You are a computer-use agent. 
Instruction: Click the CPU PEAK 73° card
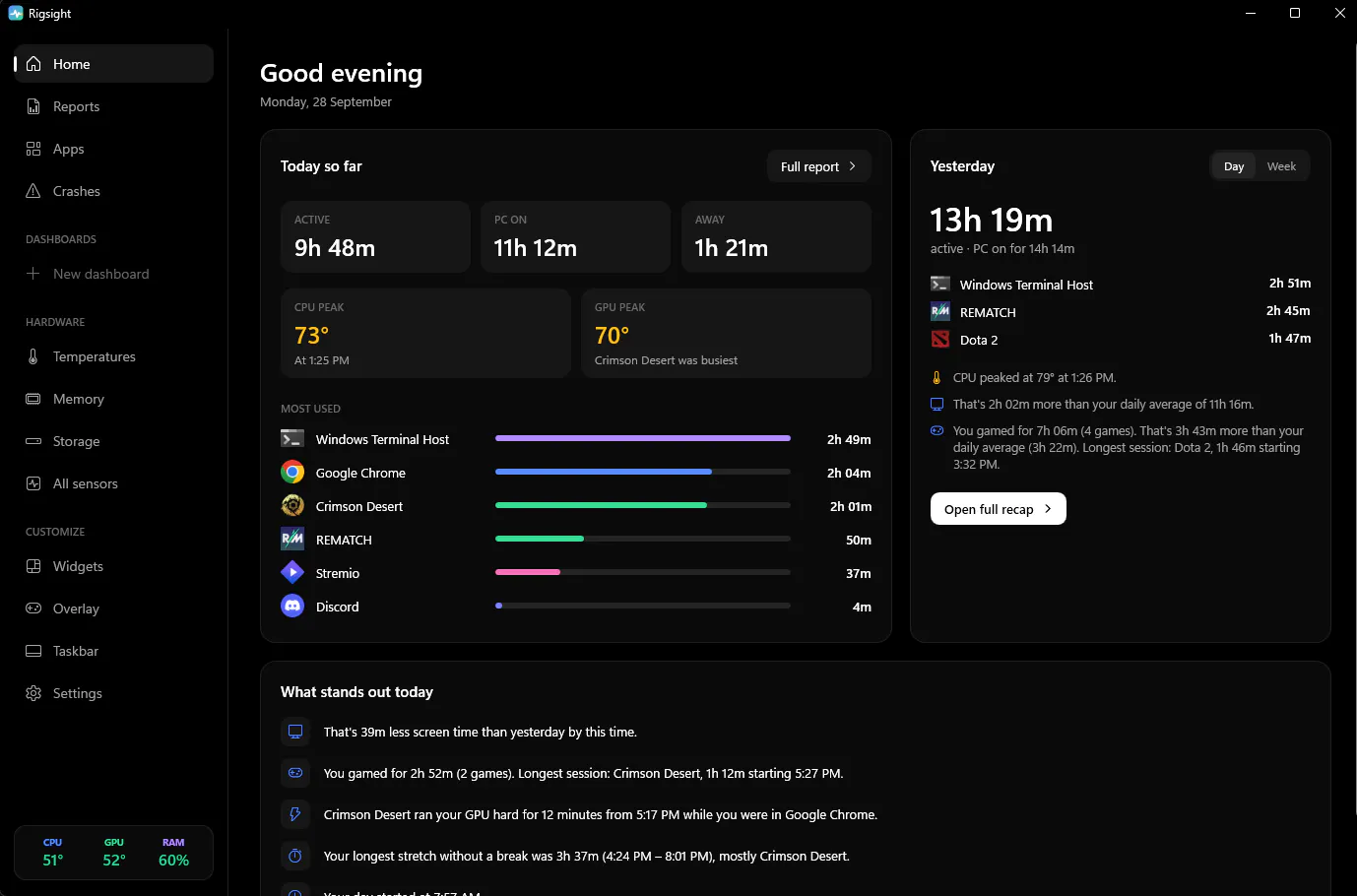click(425, 333)
